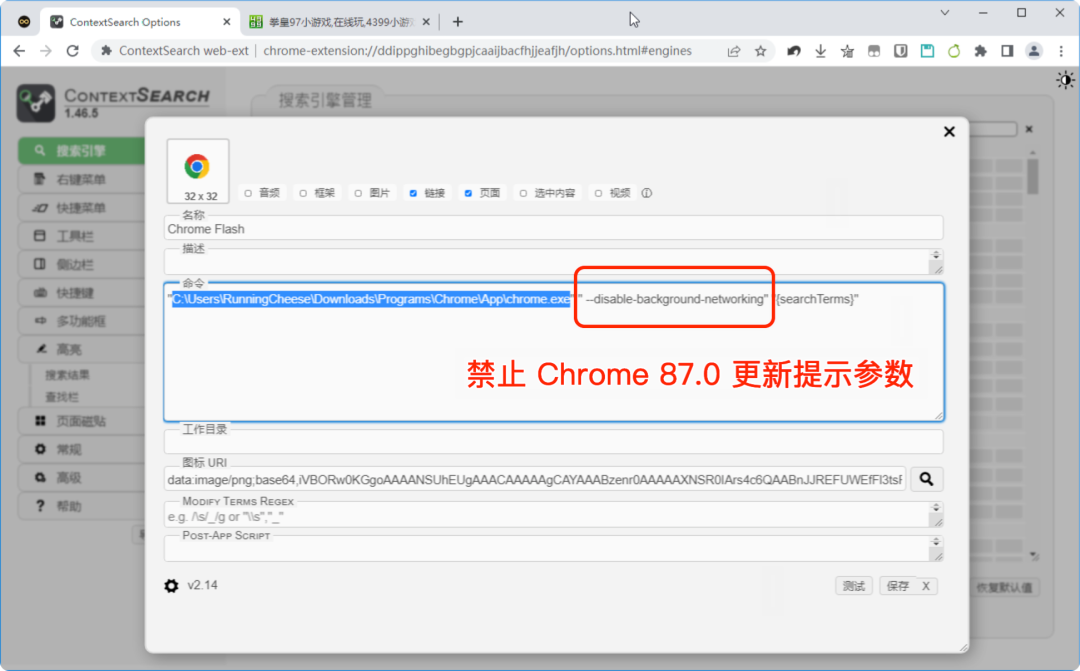
Task: Open 搜索引擎 sidebar section
Action: 81,150
